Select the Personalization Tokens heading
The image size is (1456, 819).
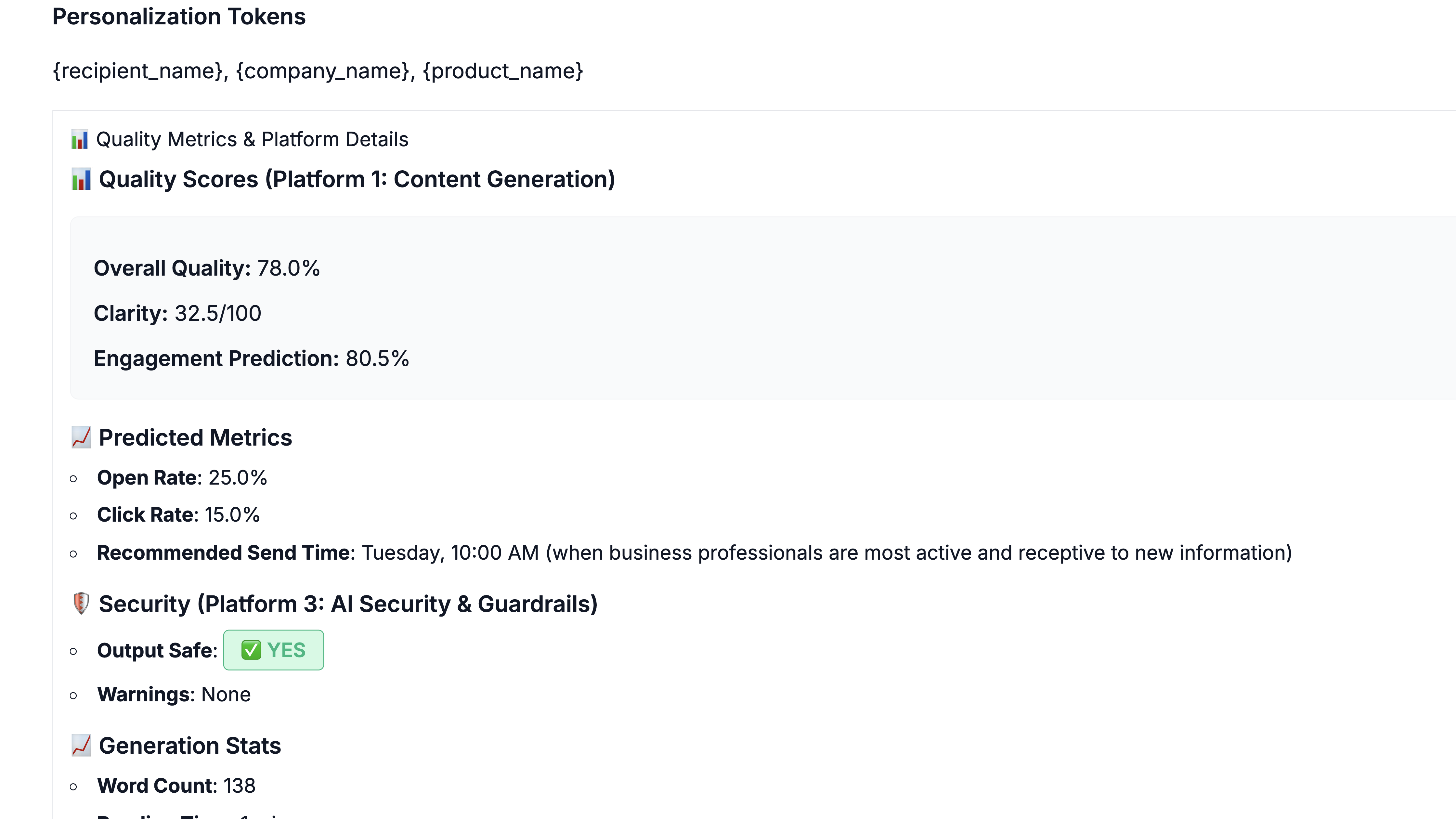[179, 16]
